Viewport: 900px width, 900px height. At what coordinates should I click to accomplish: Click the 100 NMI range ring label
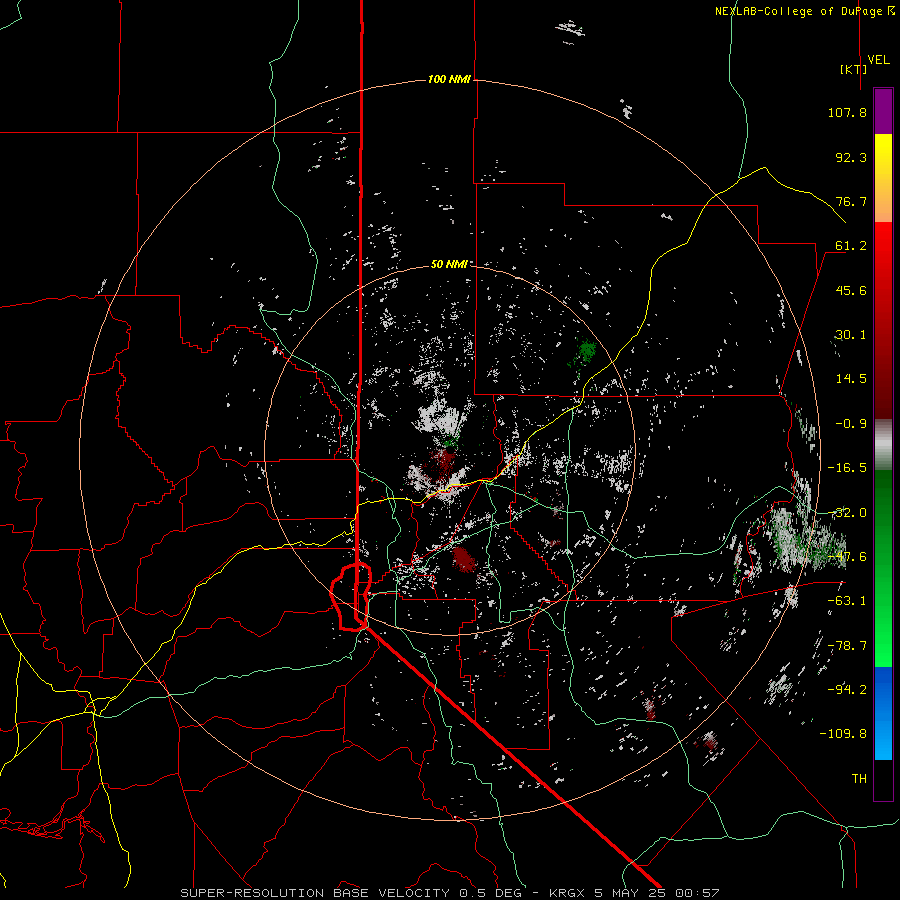[x=449, y=79]
